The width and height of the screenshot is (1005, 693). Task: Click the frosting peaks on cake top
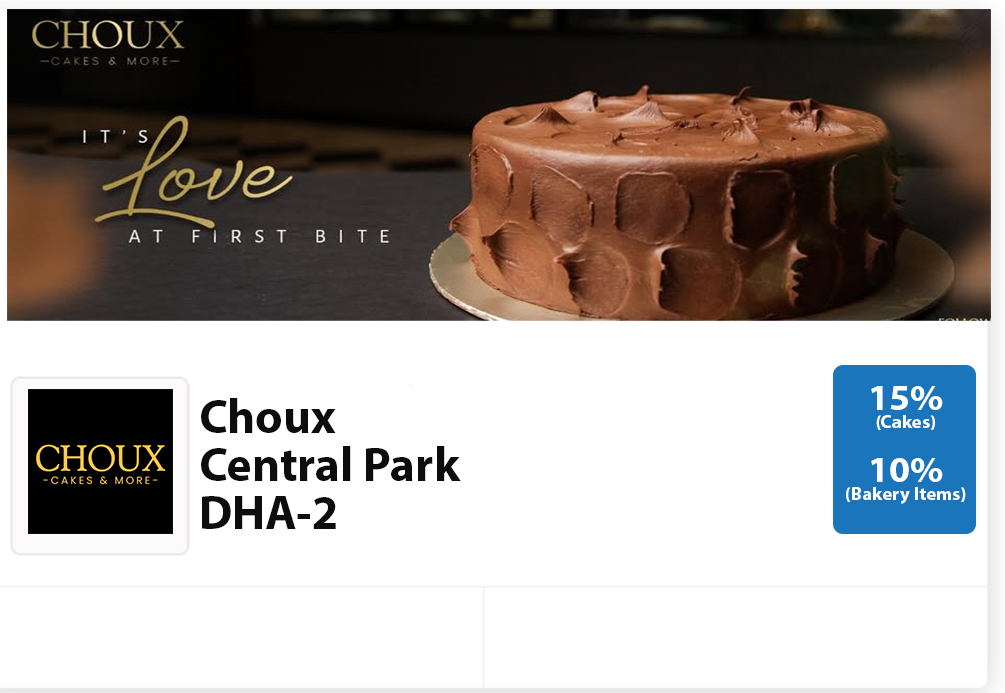click(x=679, y=113)
